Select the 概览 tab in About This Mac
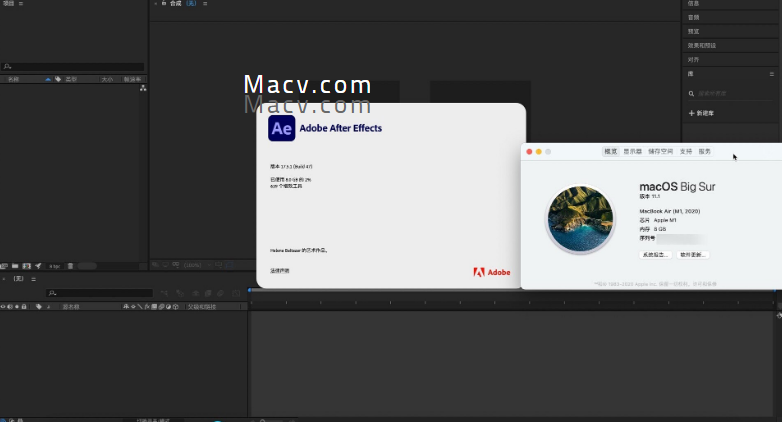This screenshot has height=422, width=782. click(x=611, y=152)
